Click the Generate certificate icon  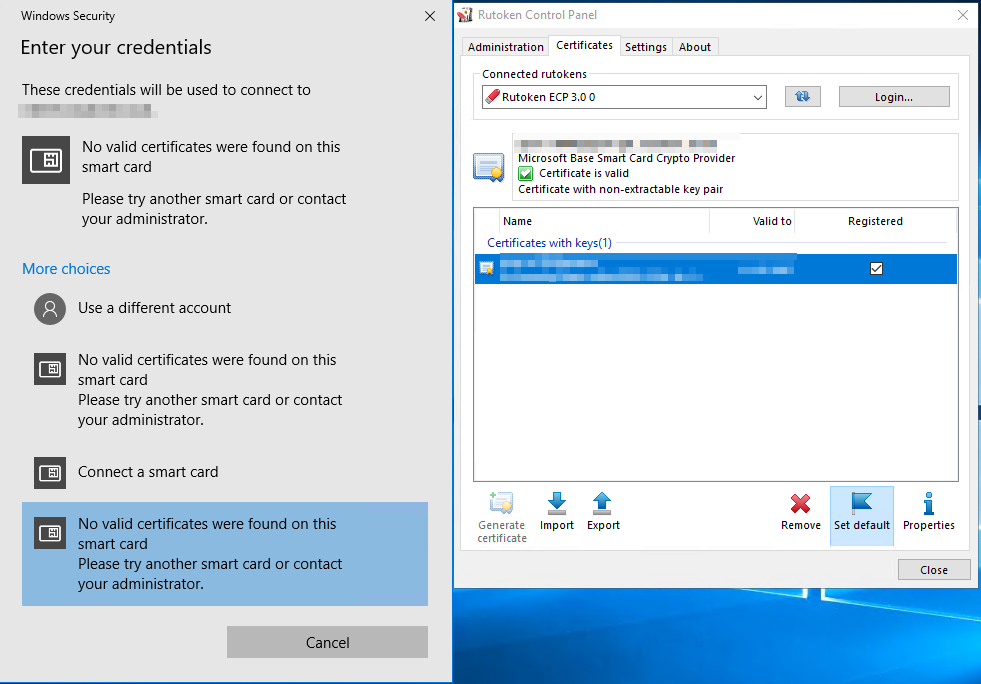(x=501, y=503)
